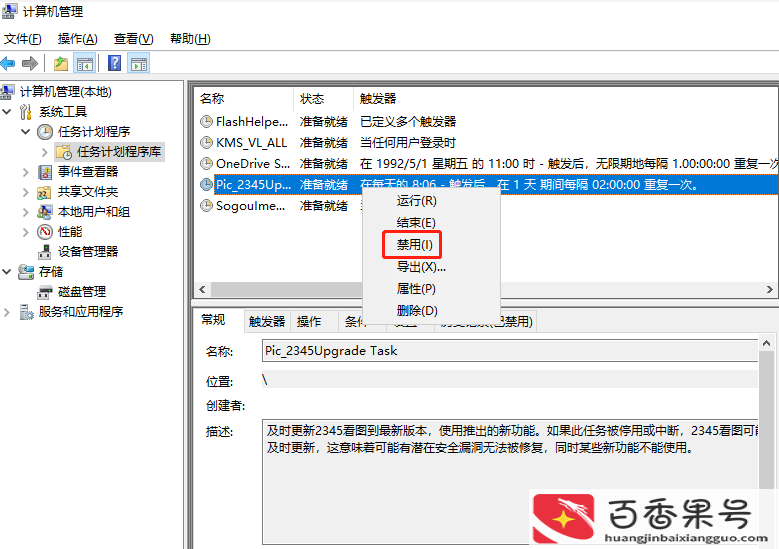779x549 pixels.
Task: Click the right arrow of horizontal scrollbar
Action: pyautogui.click(x=770, y=289)
